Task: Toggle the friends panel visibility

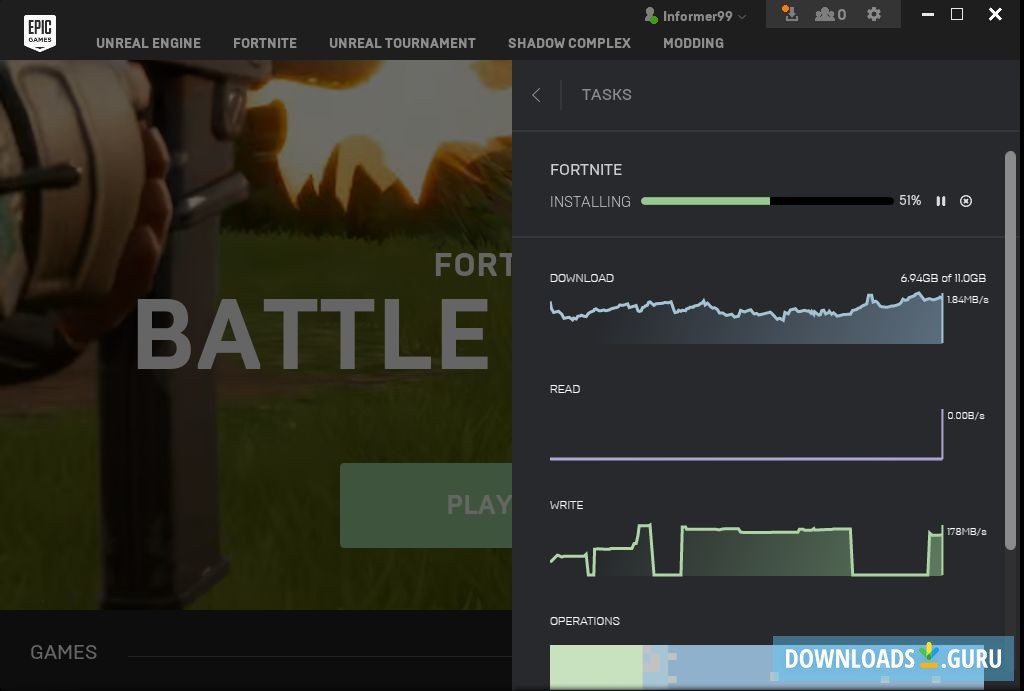Action: point(826,14)
